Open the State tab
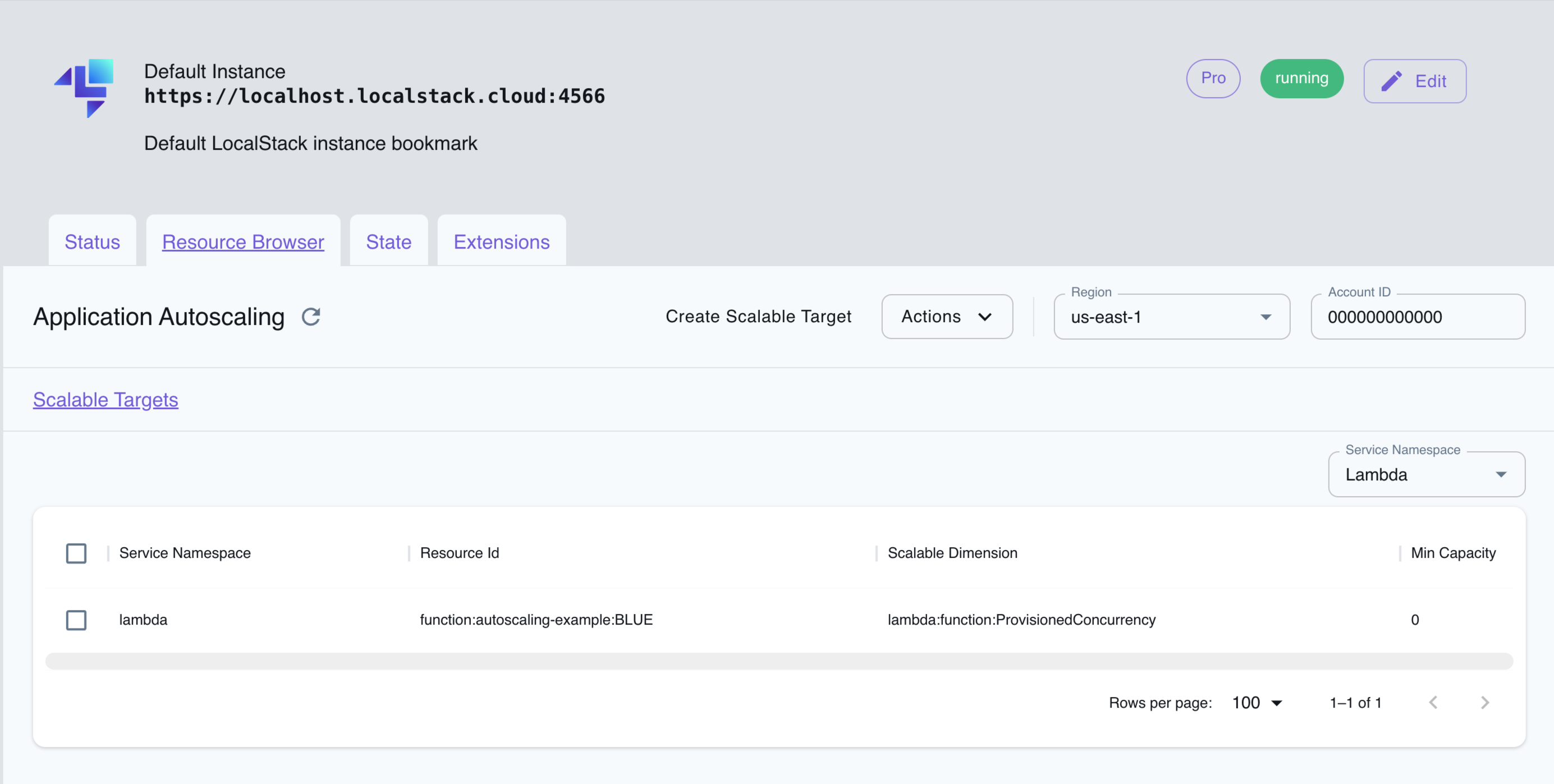1554x784 pixels. [x=388, y=242]
